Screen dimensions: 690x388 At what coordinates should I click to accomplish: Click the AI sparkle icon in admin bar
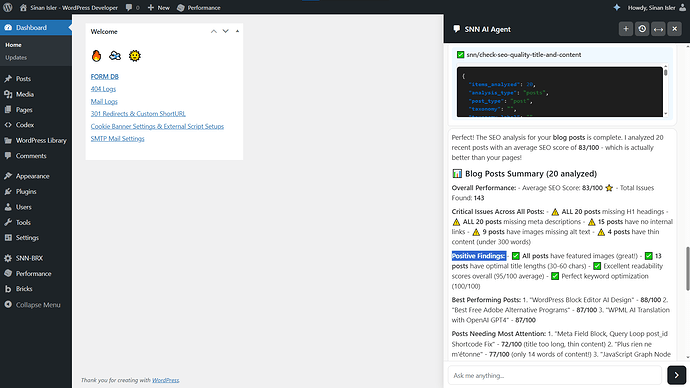click(617, 7)
